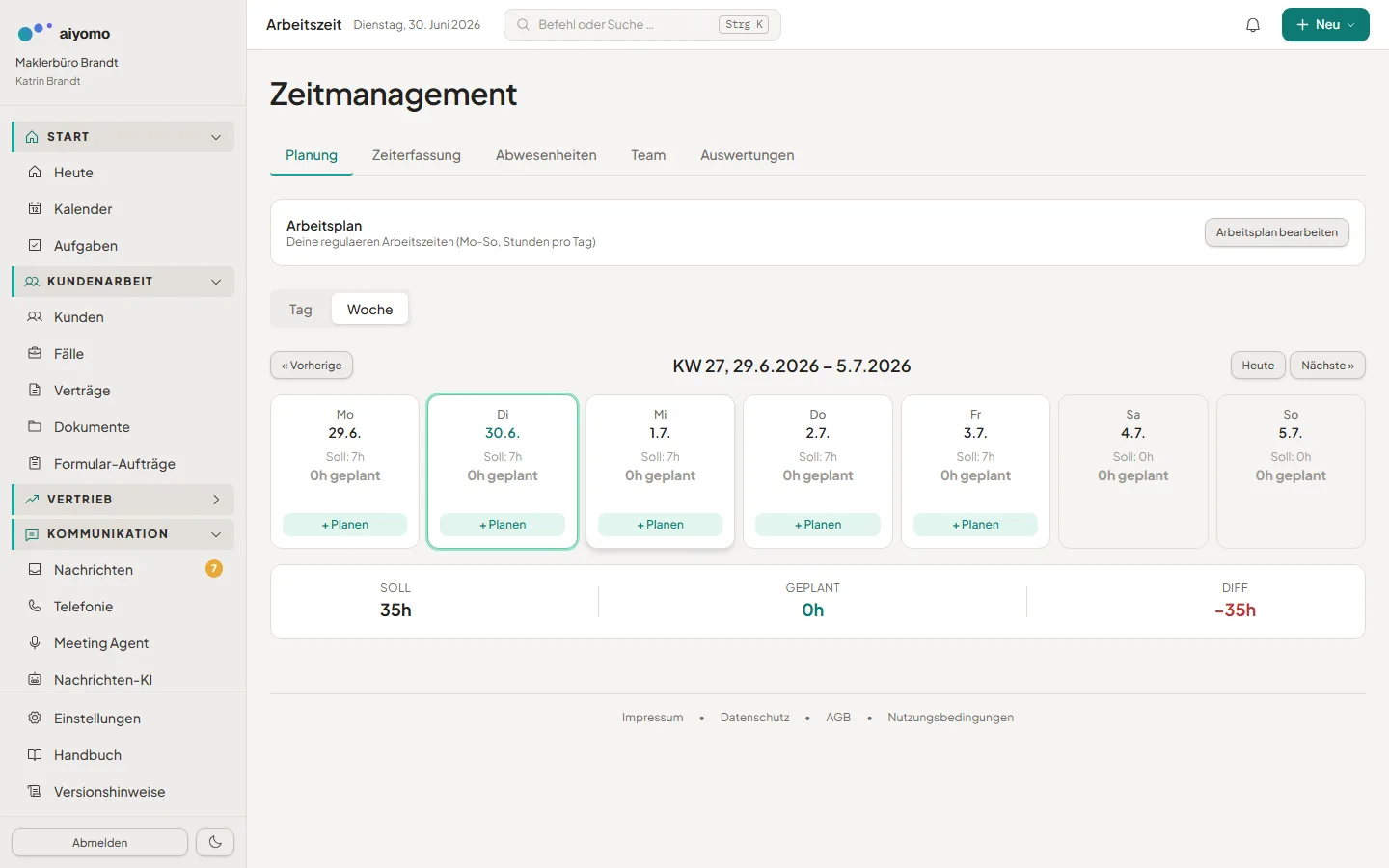Image resolution: width=1389 pixels, height=868 pixels.
Task: Click the Verträge document icon
Action: (x=35, y=391)
